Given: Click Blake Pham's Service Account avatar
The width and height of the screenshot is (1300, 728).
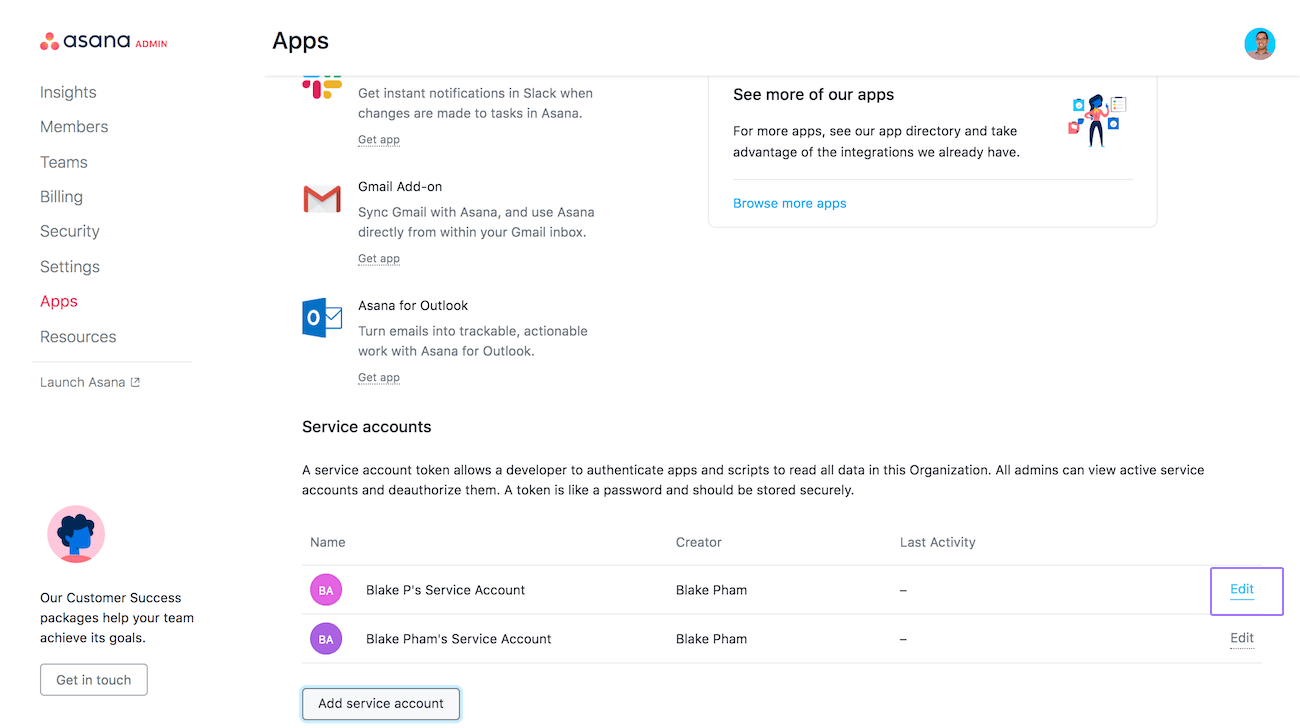Looking at the screenshot, I should [326, 638].
